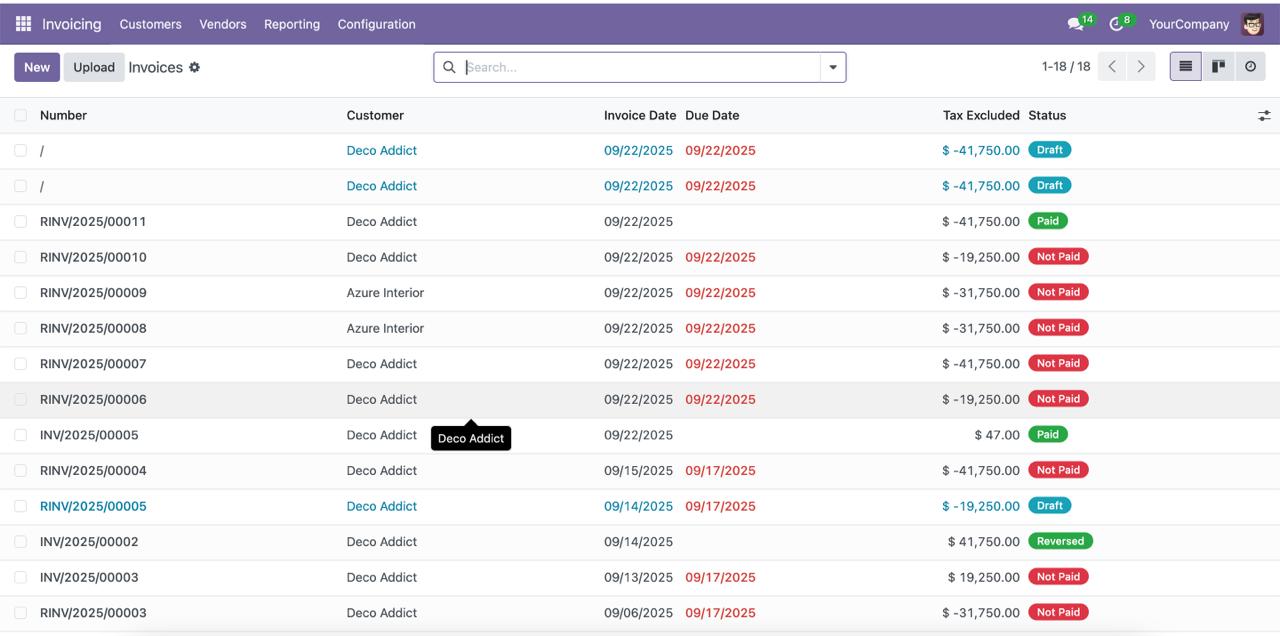Screen dimensions: 1280x636
Task: Open the apps grid home menu
Action: click(23, 24)
